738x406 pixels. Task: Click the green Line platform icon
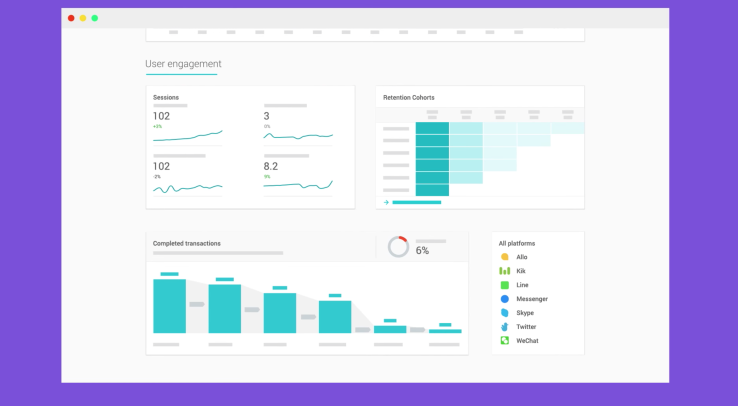point(505,285)
